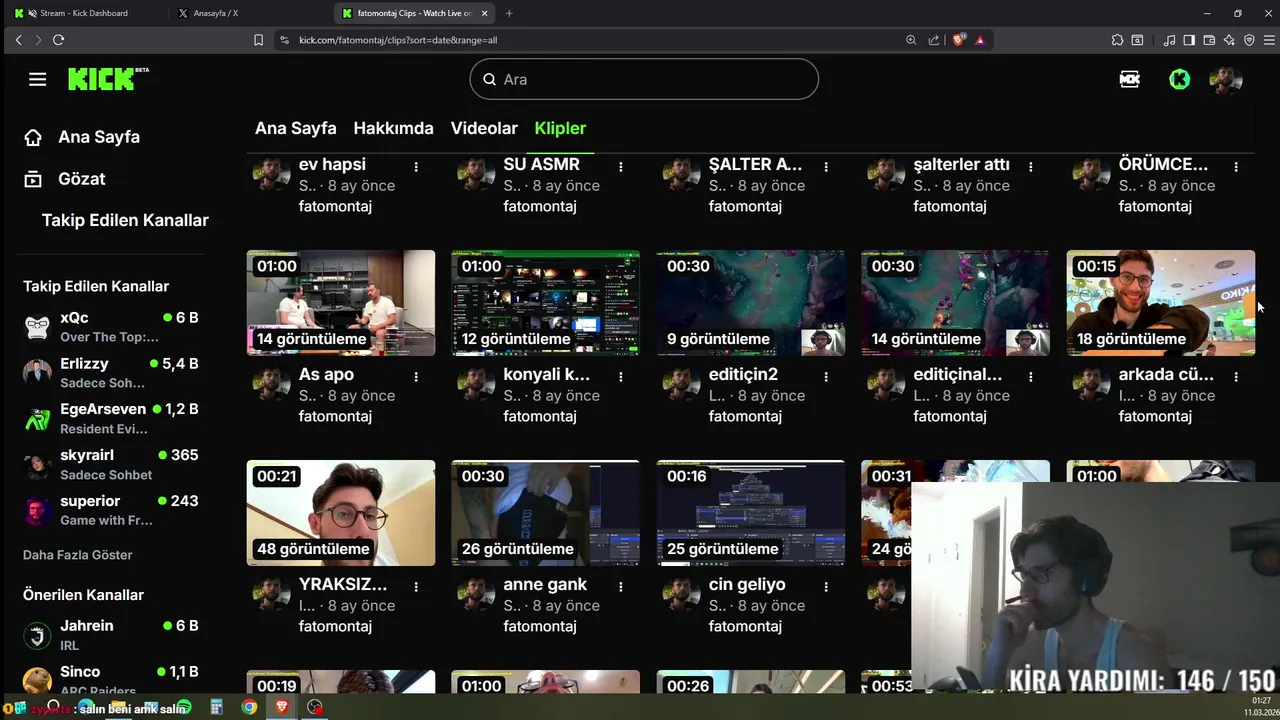Open the three-dot menu for editiçin2
Image resolution: width=1280 pixels, height=720 pixels.
click(x=826, y=377)
